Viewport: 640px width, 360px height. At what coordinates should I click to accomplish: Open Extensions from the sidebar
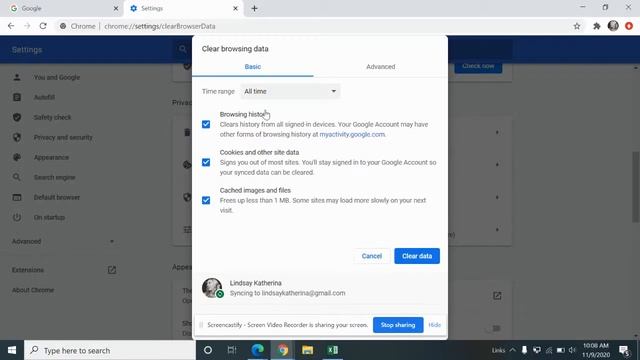28,270
